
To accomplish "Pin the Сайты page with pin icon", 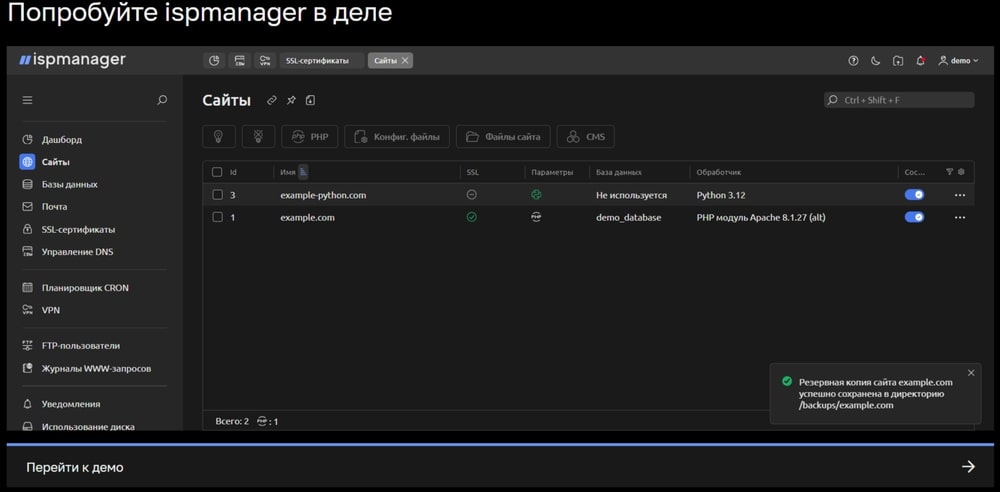I will click(x=291, y=100).
